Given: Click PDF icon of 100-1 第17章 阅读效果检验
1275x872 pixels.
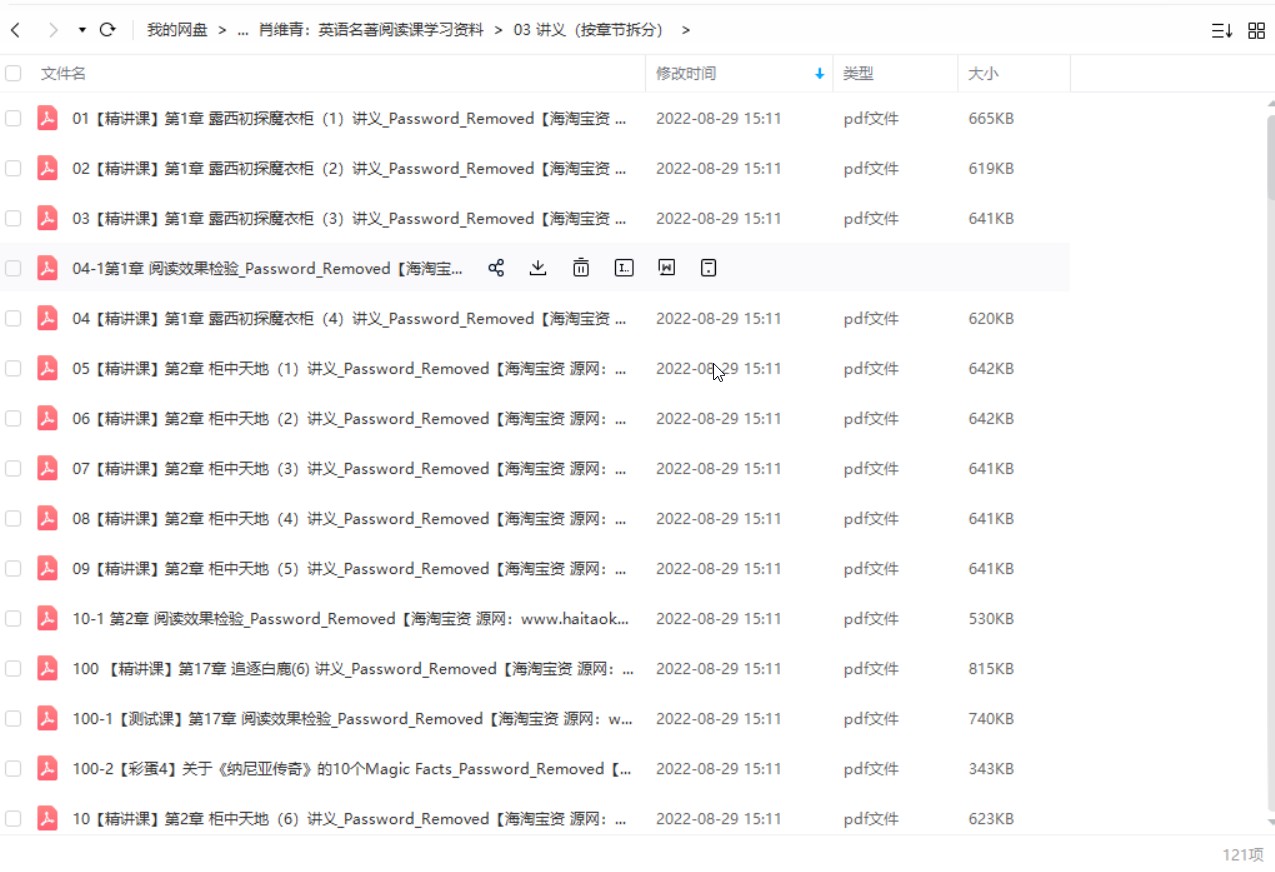Looking at the screenshot, I should click(x=47, y=718).
